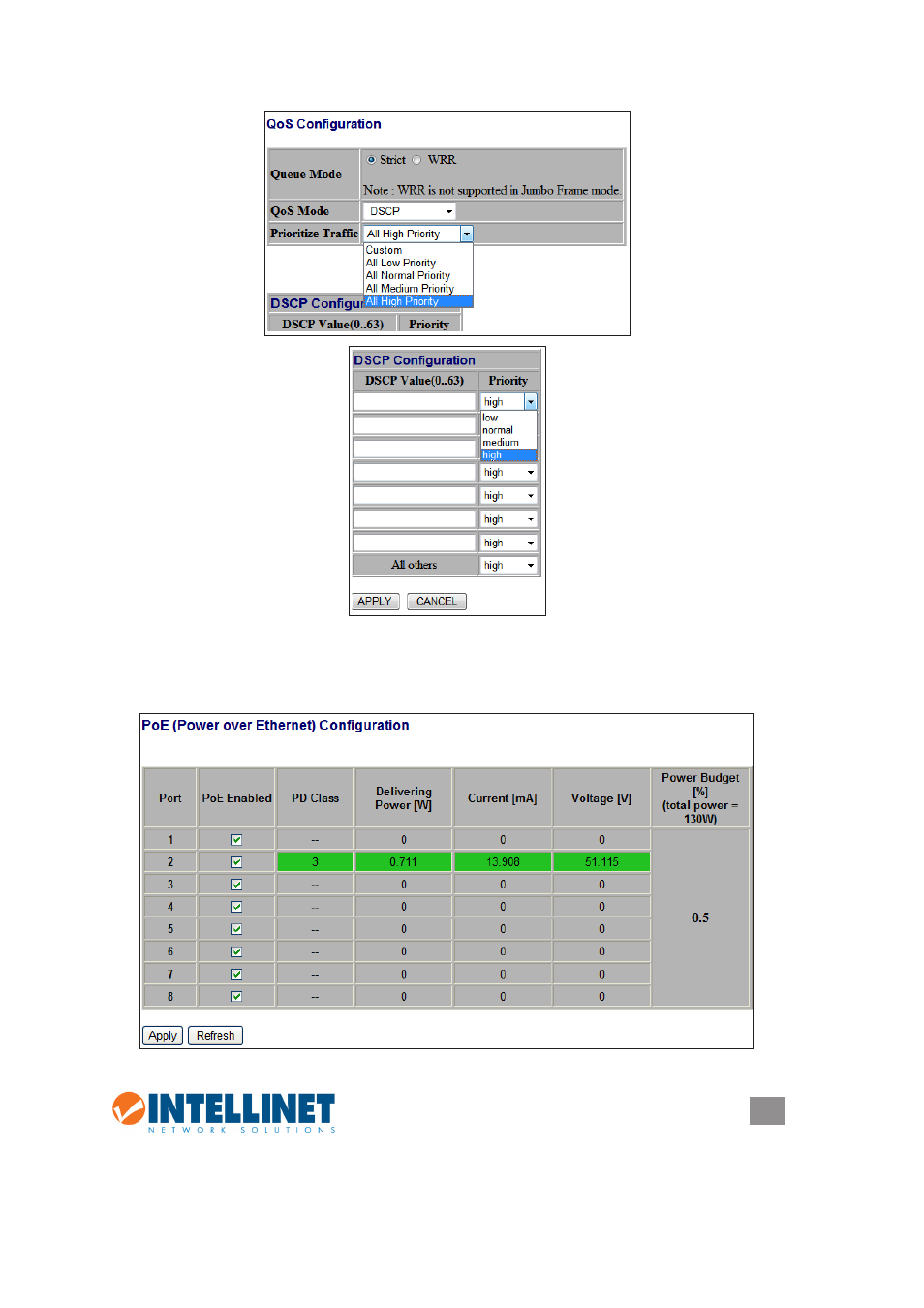The height and width of the screenshot is (1308, 924).
Task: Click the first DSCP value input field
Action: [x=415, y=401]
